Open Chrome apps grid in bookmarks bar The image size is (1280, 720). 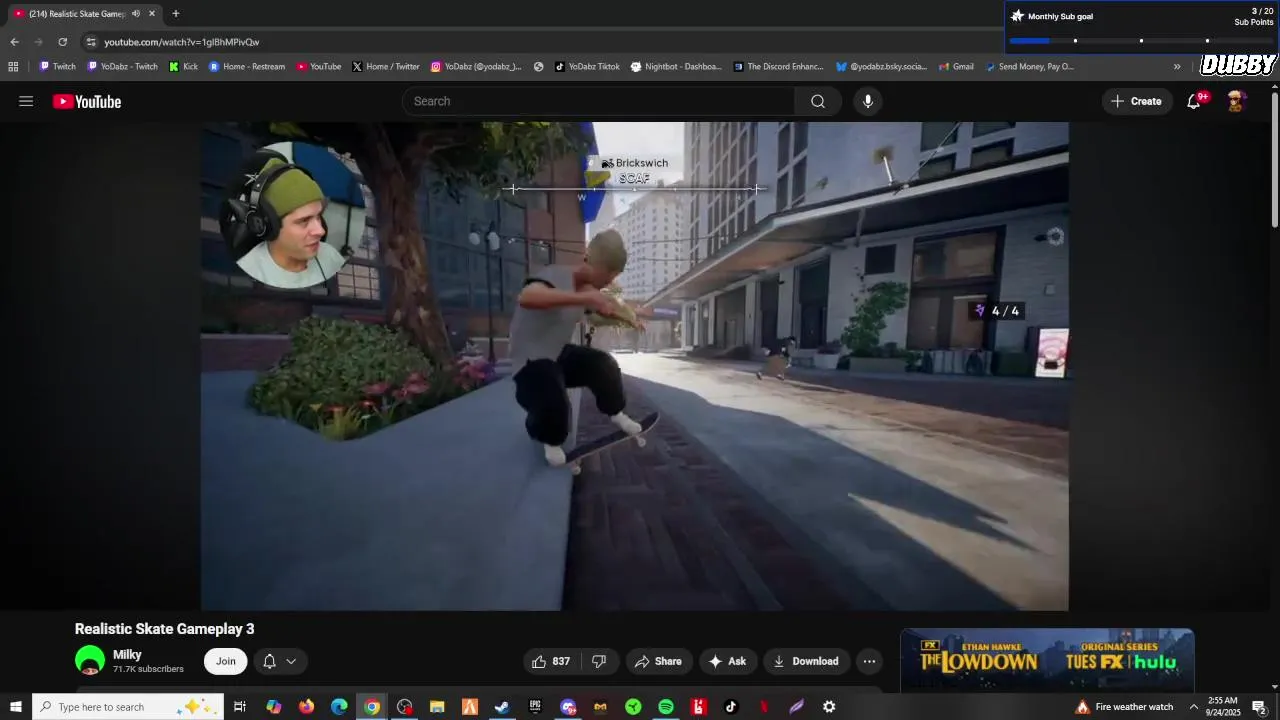pyautogui.click(x=13, y=67)
